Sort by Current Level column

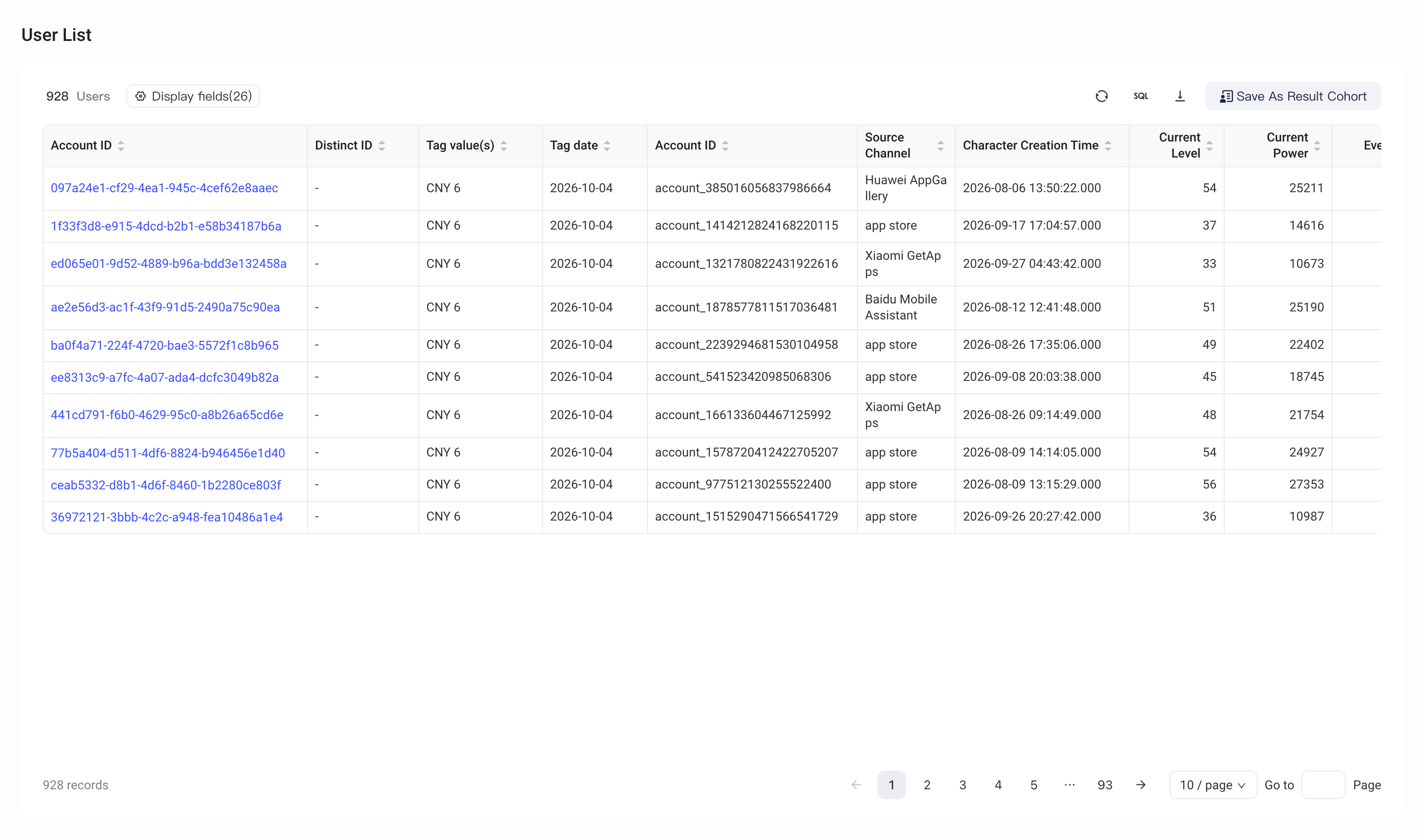tap(1210, 145)
